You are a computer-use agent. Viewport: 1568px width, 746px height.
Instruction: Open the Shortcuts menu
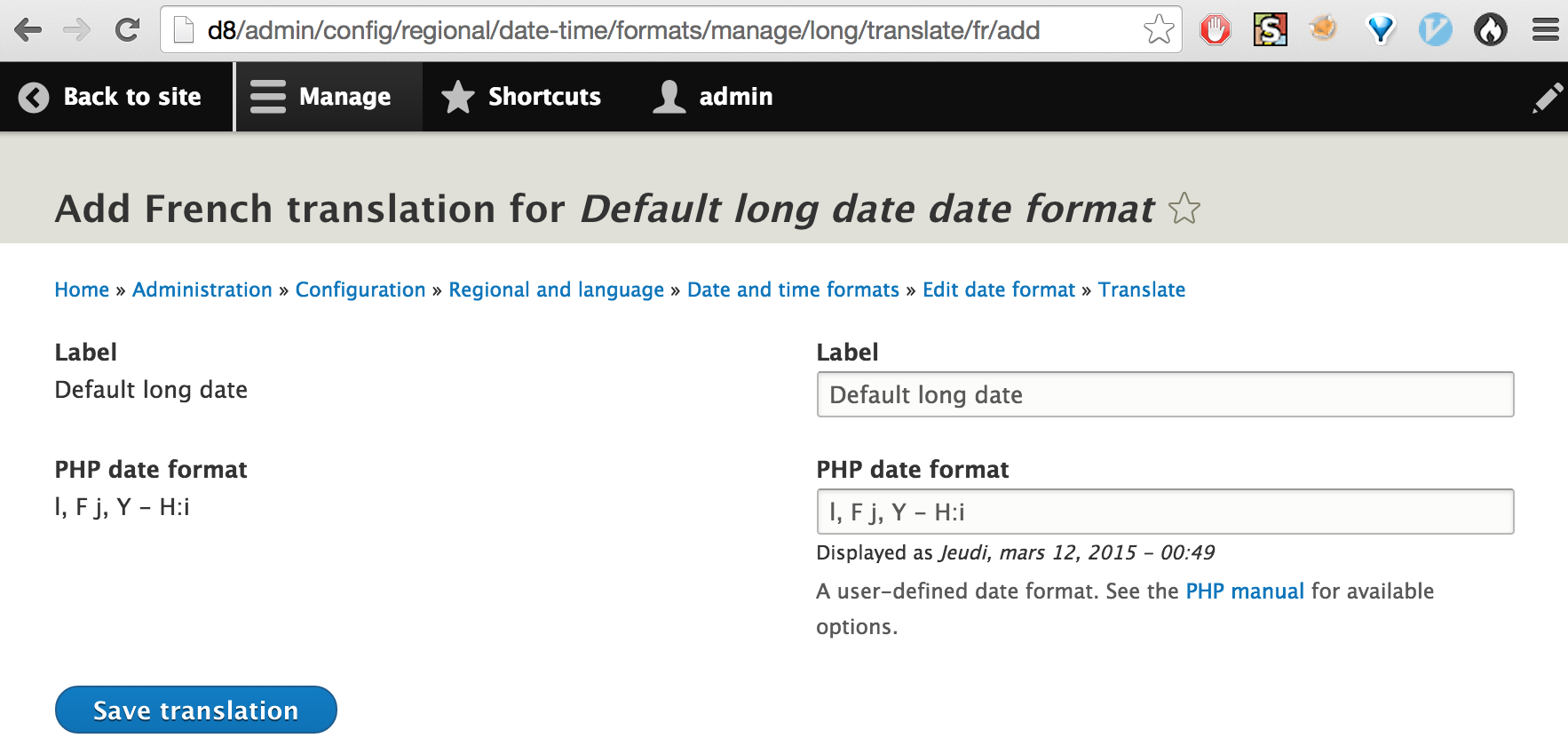[x=521, y=97]
